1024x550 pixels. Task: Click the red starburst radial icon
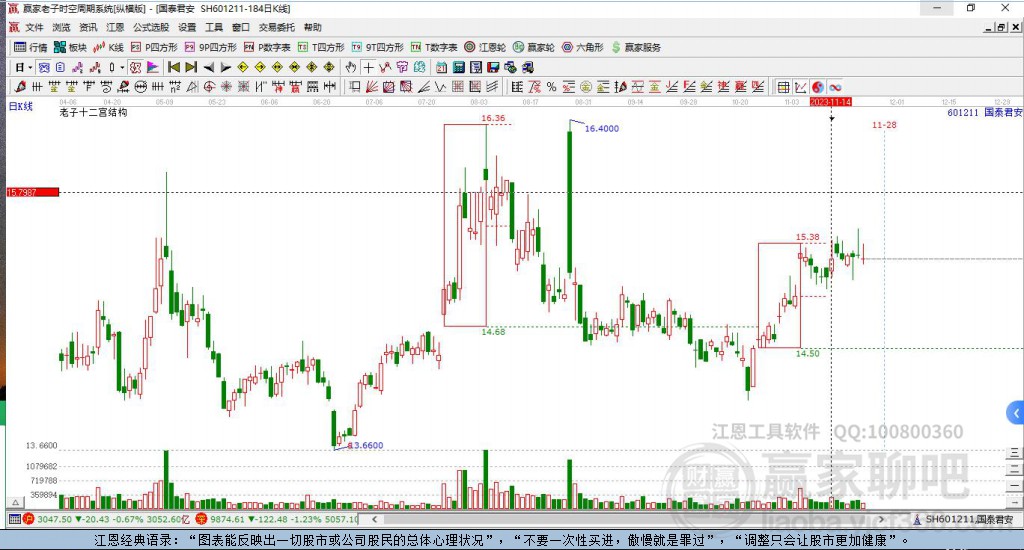click(226, 86)
